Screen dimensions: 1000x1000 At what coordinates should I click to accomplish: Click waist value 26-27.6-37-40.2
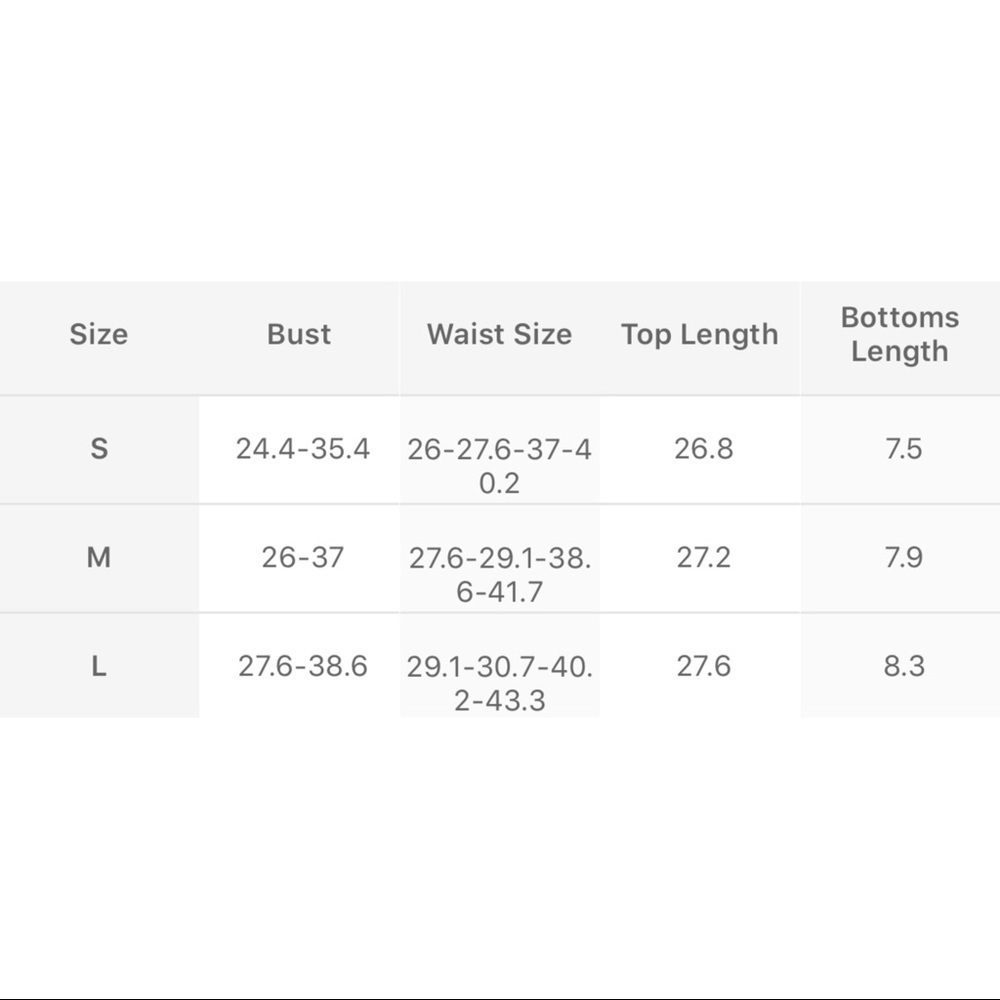point(499,466)
